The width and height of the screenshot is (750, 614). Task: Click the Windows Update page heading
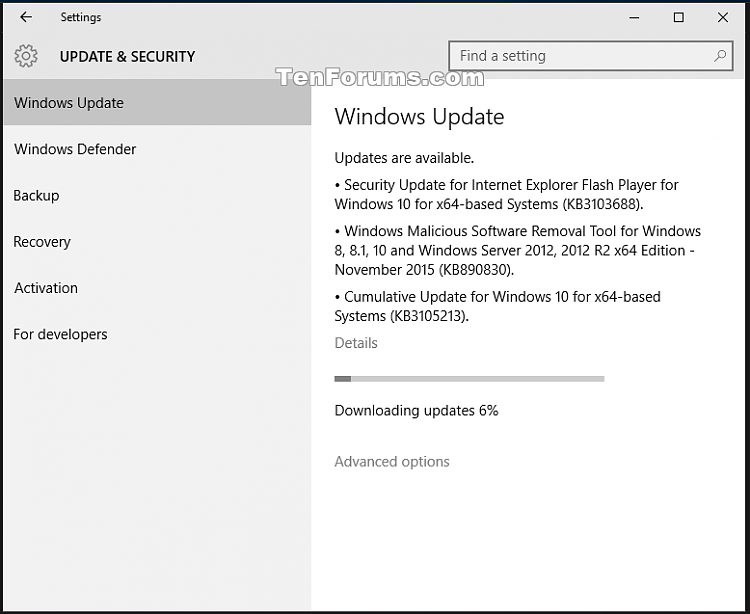[x=419, y=116]
